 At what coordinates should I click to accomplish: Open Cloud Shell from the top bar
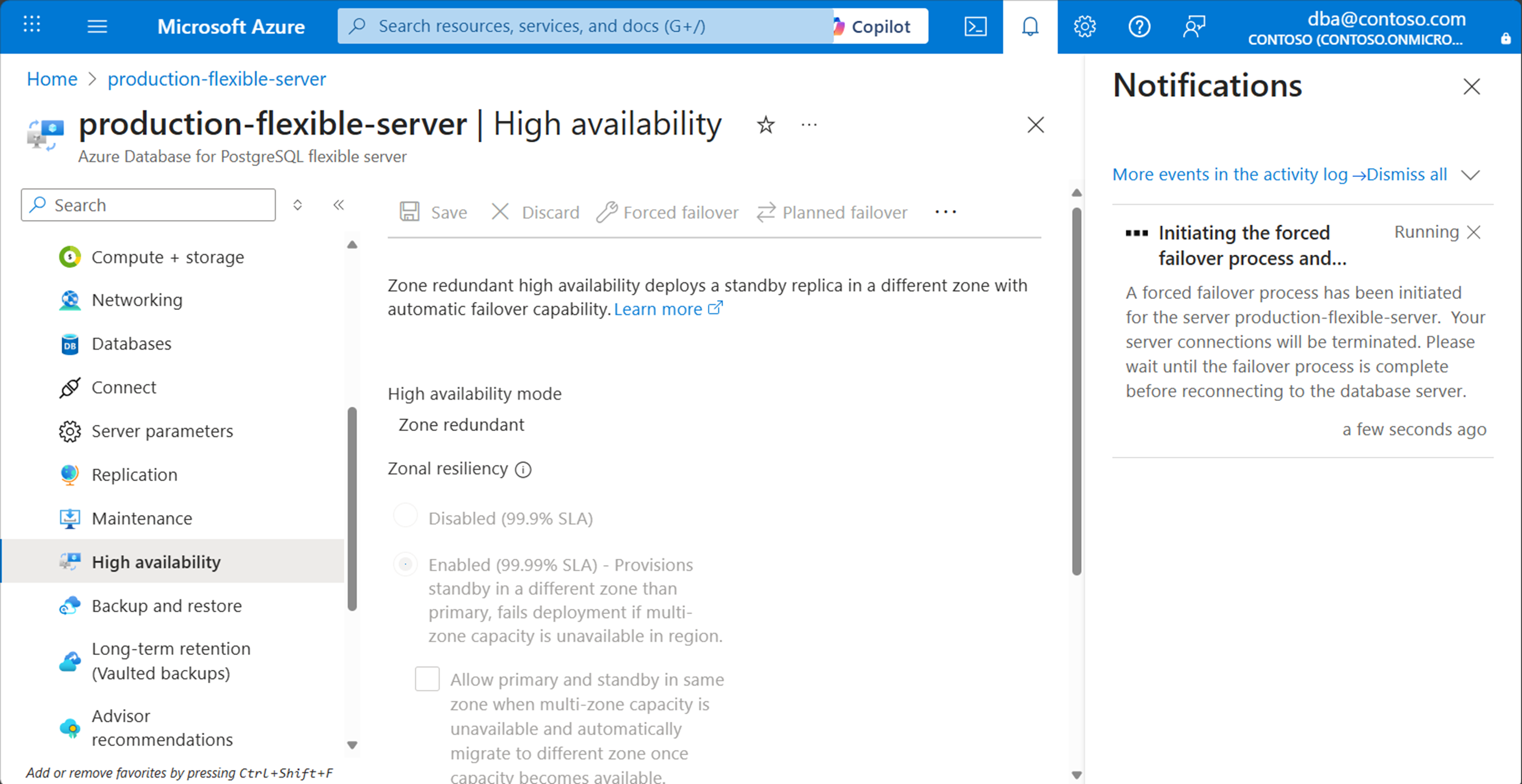coord(975,26)
